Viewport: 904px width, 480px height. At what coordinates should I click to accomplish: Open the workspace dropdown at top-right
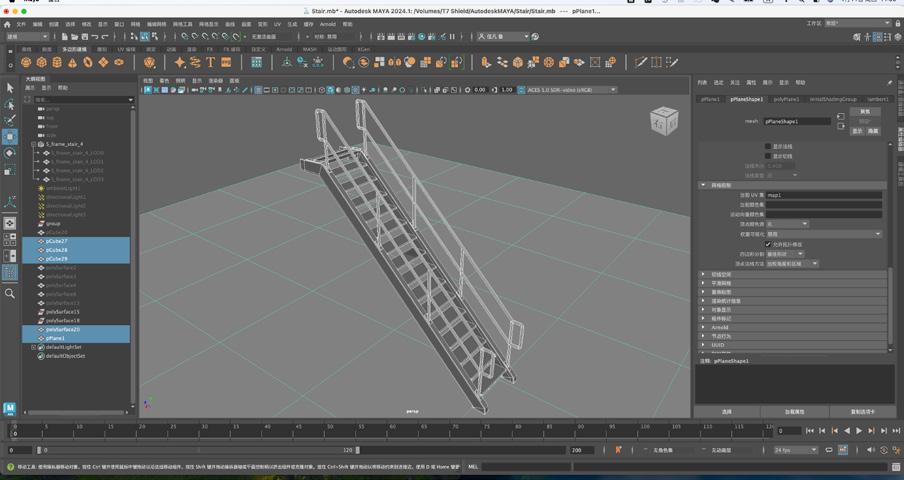(x=858, y=24)
